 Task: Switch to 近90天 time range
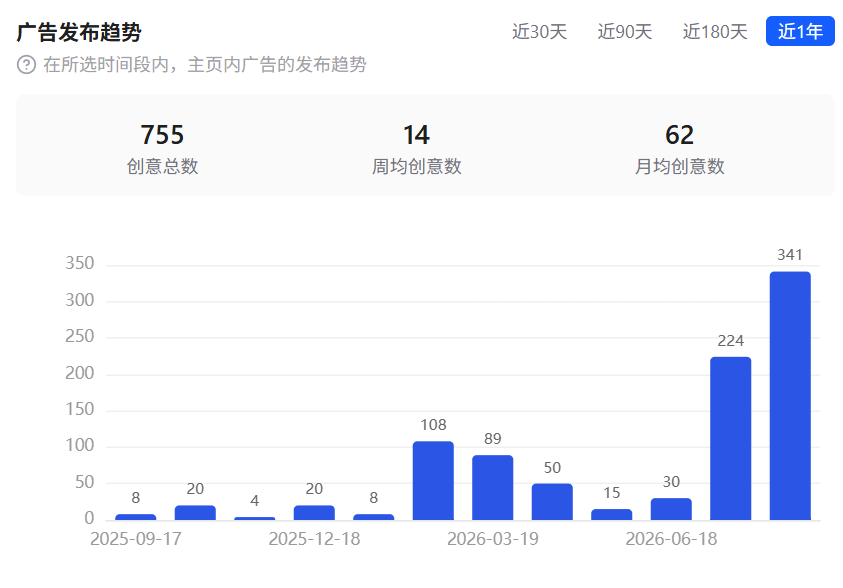(x=625, y=32)
